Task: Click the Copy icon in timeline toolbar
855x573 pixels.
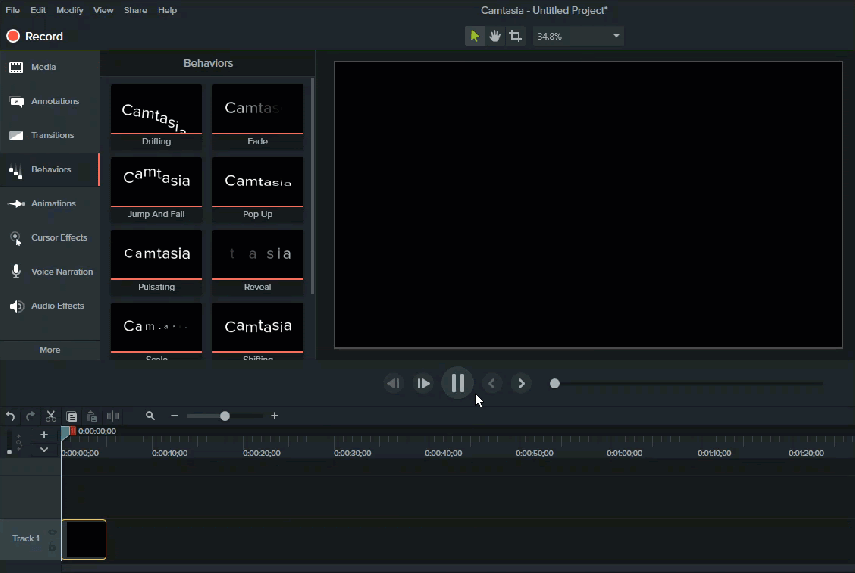Action: click(x=71, y=417)
